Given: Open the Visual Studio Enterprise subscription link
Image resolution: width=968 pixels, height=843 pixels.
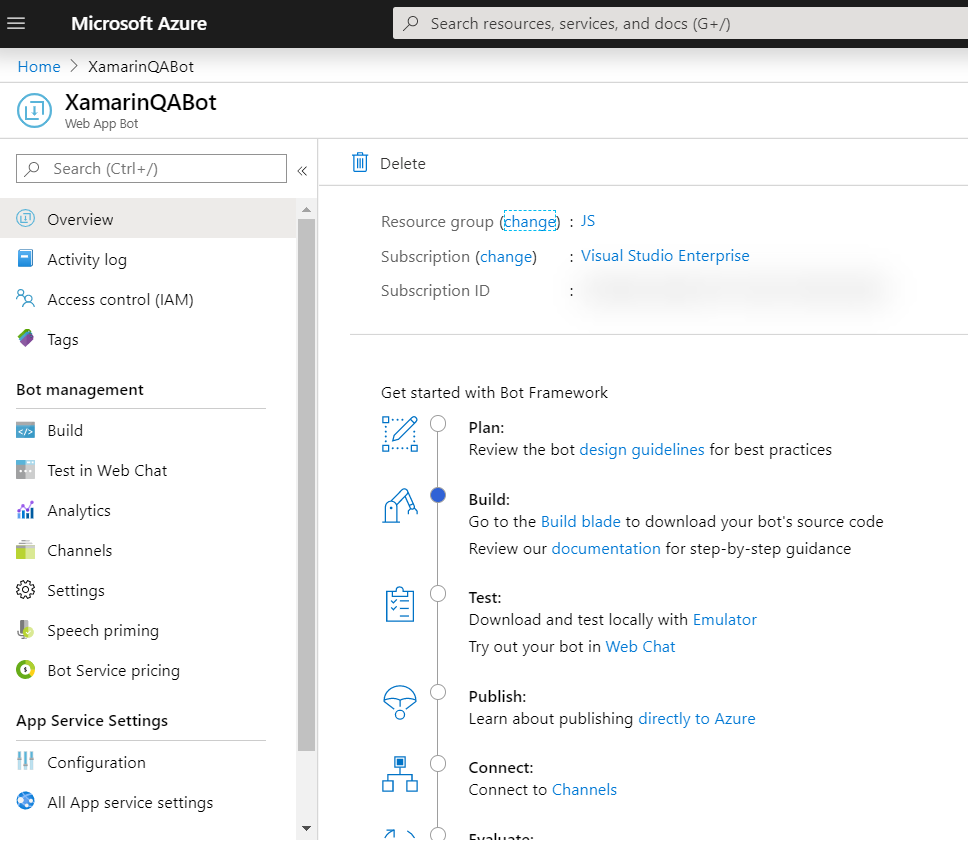Looking at the screenshot, I should pyautogui.click(x=665, y=255).
